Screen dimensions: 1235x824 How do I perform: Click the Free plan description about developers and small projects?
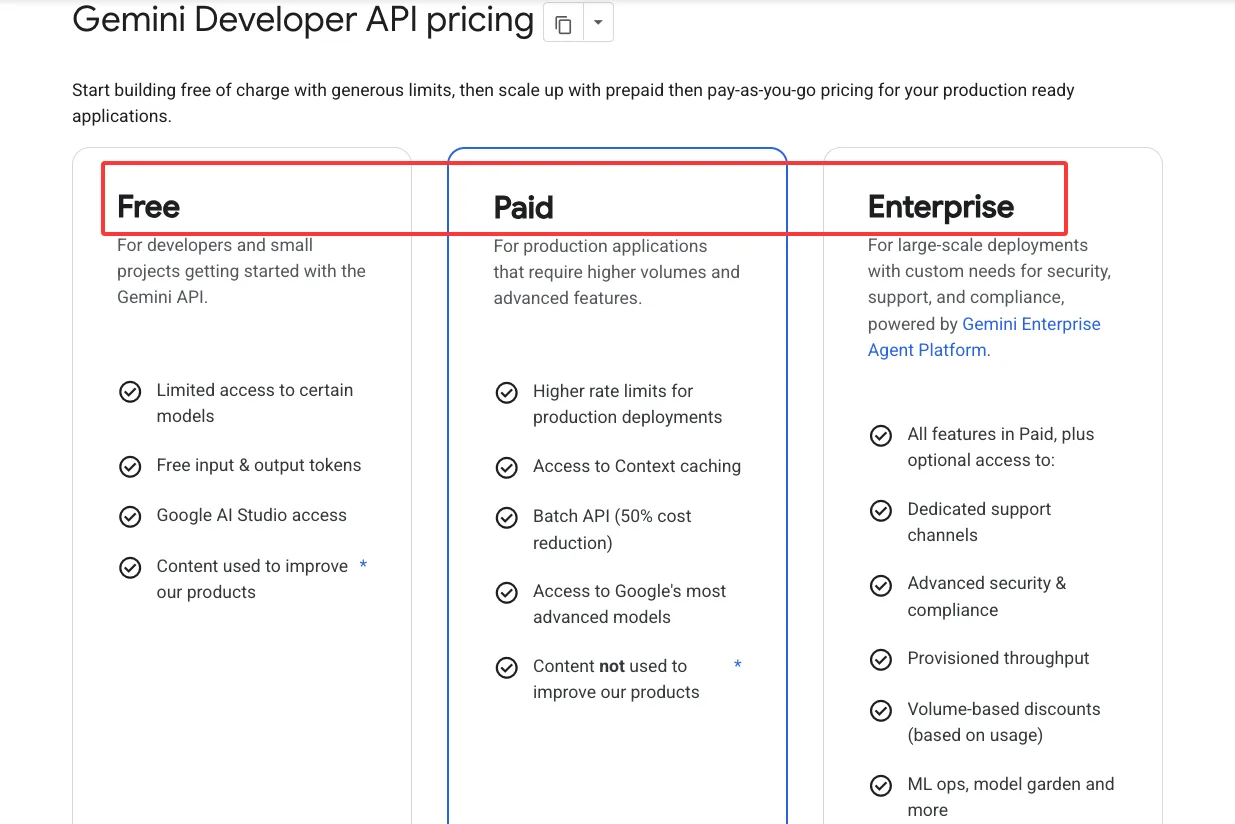(x=241, y=271)
